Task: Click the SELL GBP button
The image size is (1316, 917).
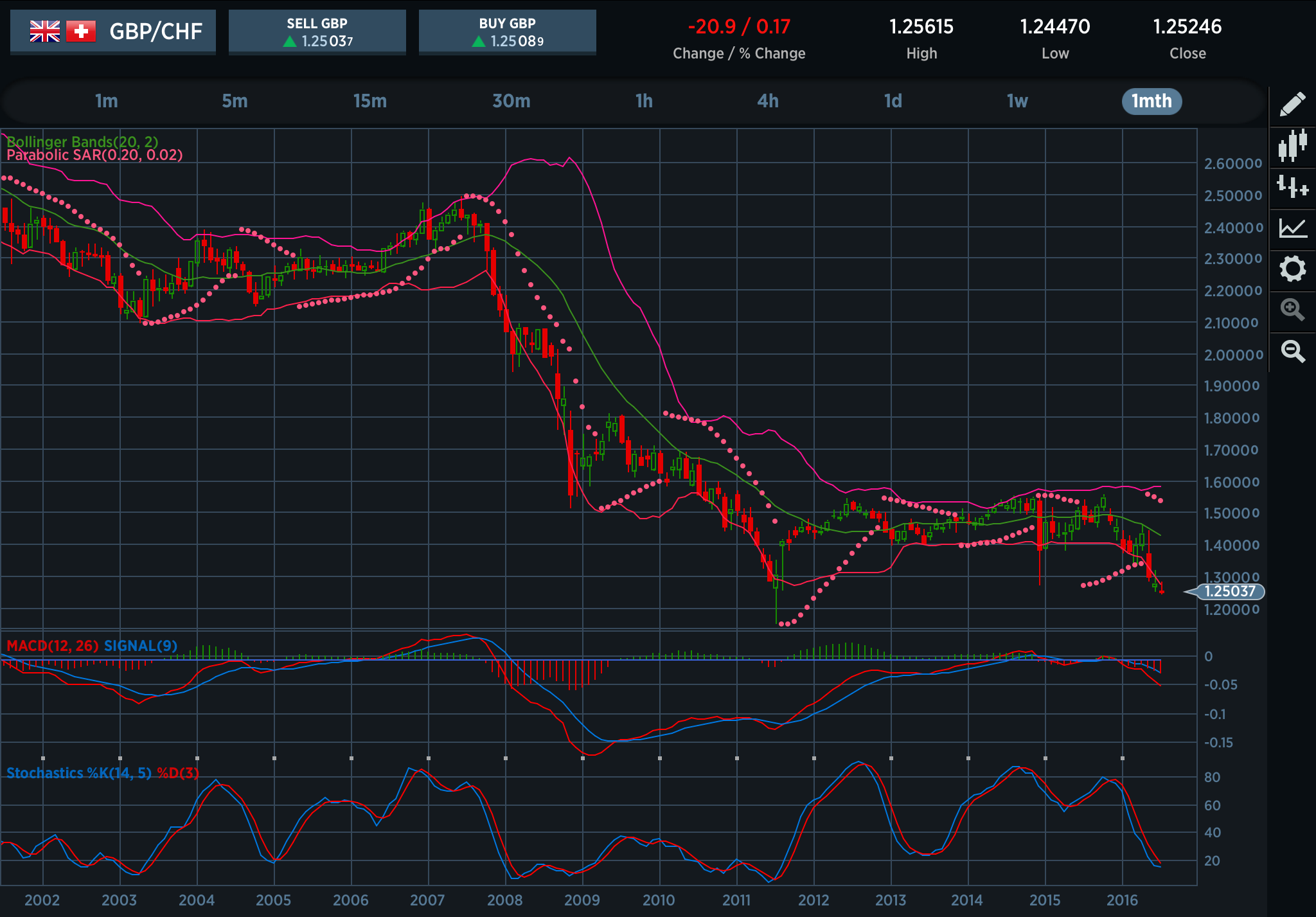Action: pyautogui.click(x=317, y=32)
